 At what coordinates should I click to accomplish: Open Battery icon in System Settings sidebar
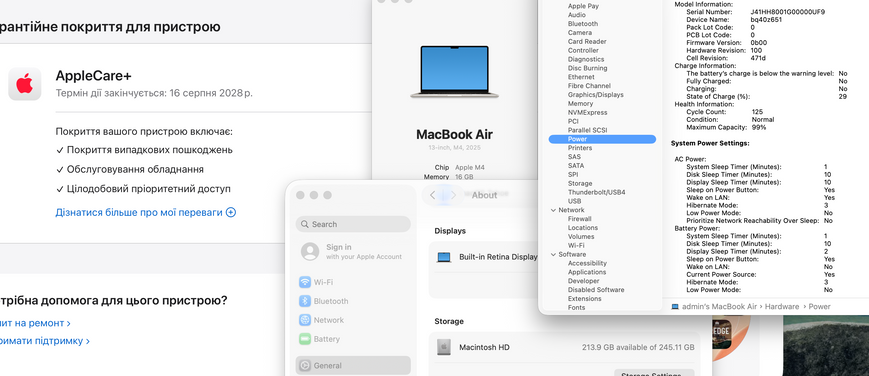(305, 339)
